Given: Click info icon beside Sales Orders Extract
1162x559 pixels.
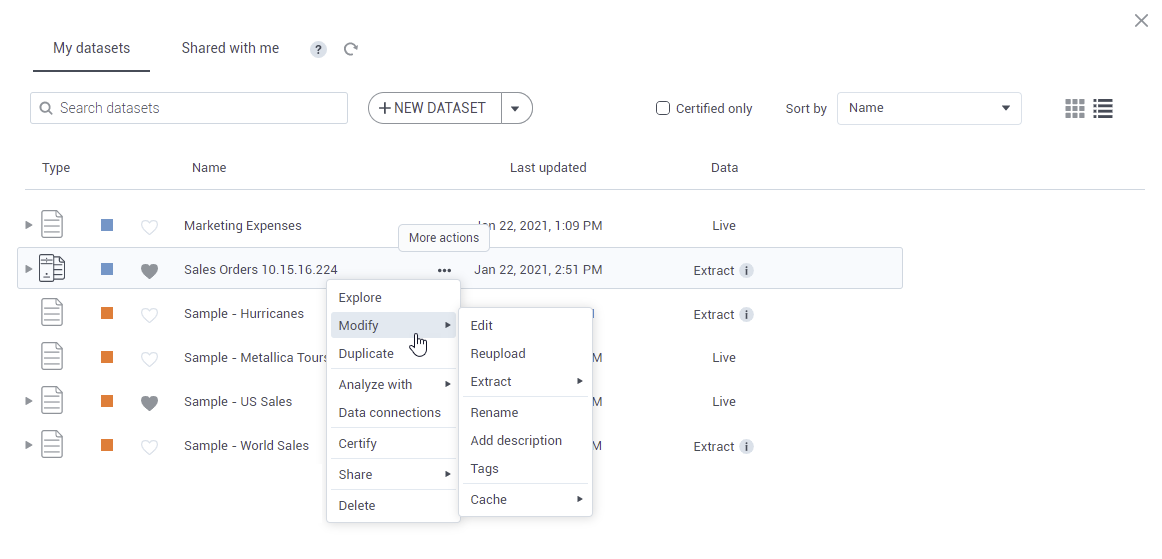Looking at the screenshot, I should (x=746, y=271).
